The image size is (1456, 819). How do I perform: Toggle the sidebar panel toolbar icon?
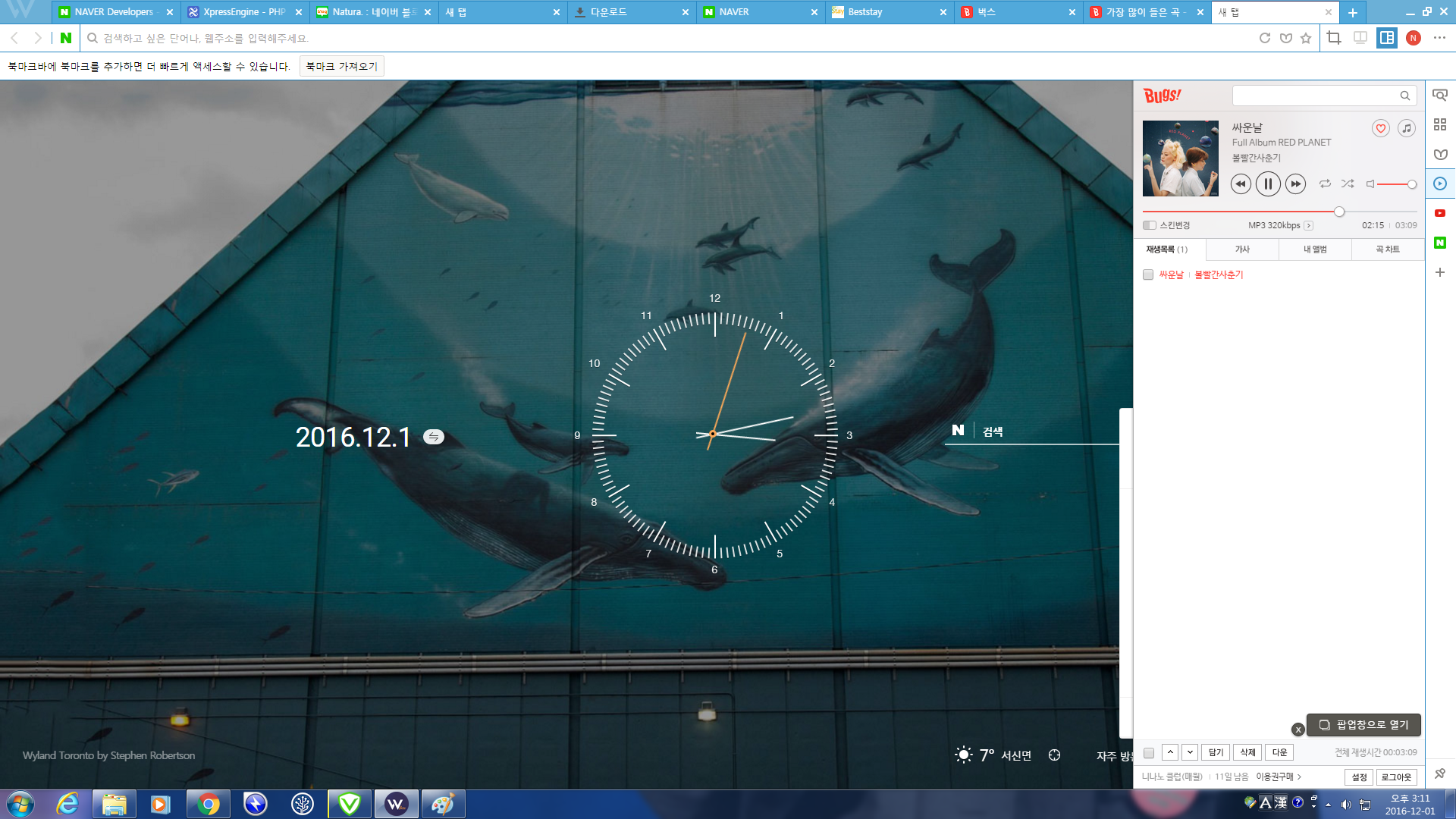click(1387, 38)
